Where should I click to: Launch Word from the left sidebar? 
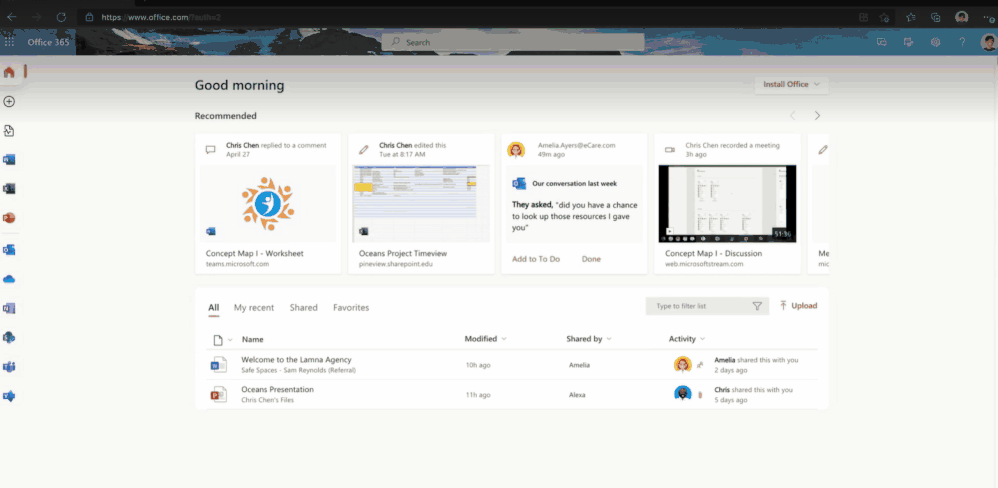pos(9,160)
